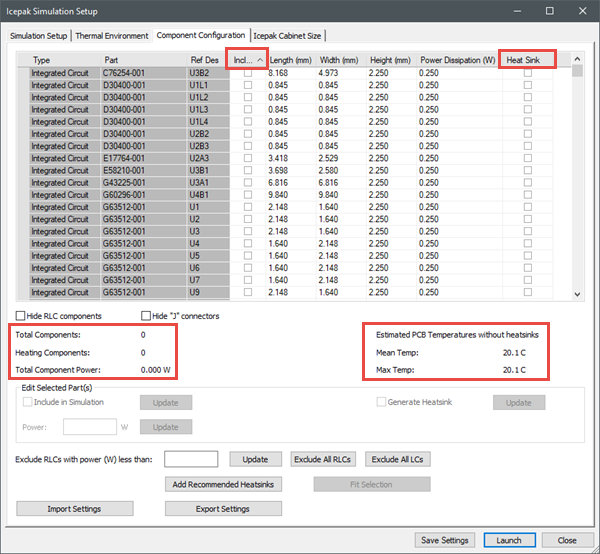Screen dimensions: 600x554
Task: Click Add Recommended Heatsinks
Action: 223,484
